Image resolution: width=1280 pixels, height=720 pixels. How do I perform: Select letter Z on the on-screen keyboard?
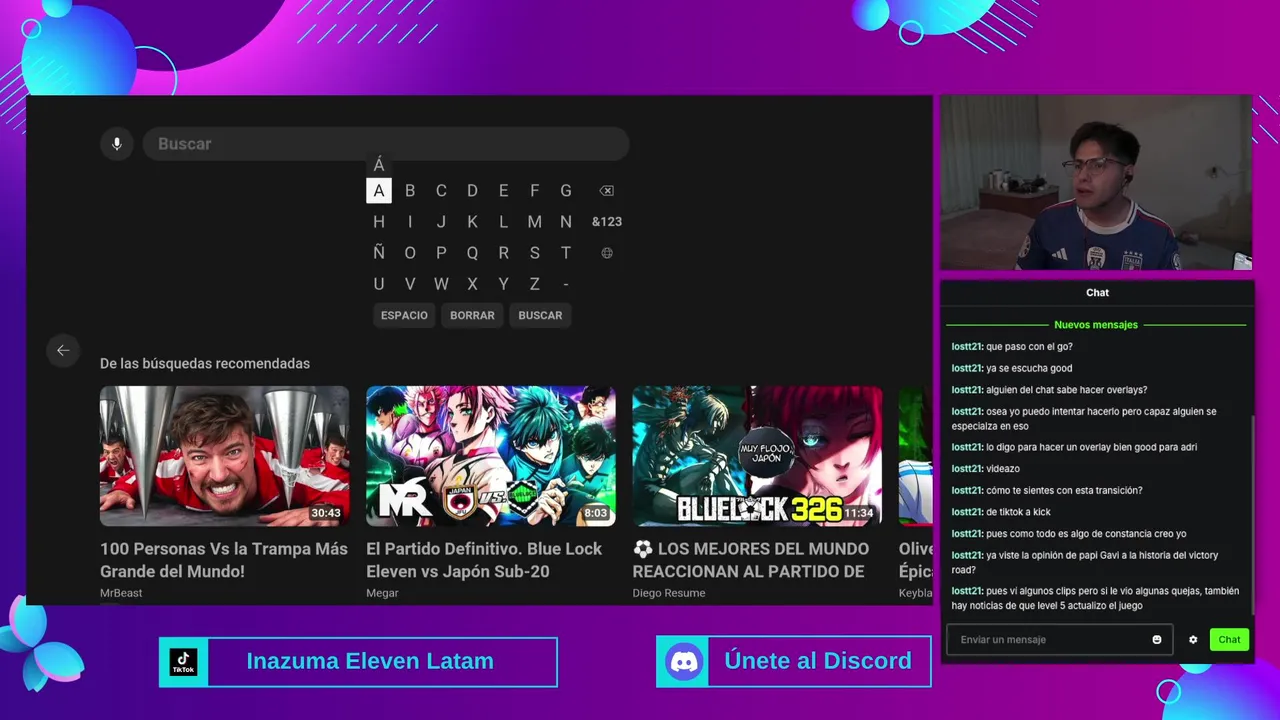pyautogui.click(x=534, y=284)
